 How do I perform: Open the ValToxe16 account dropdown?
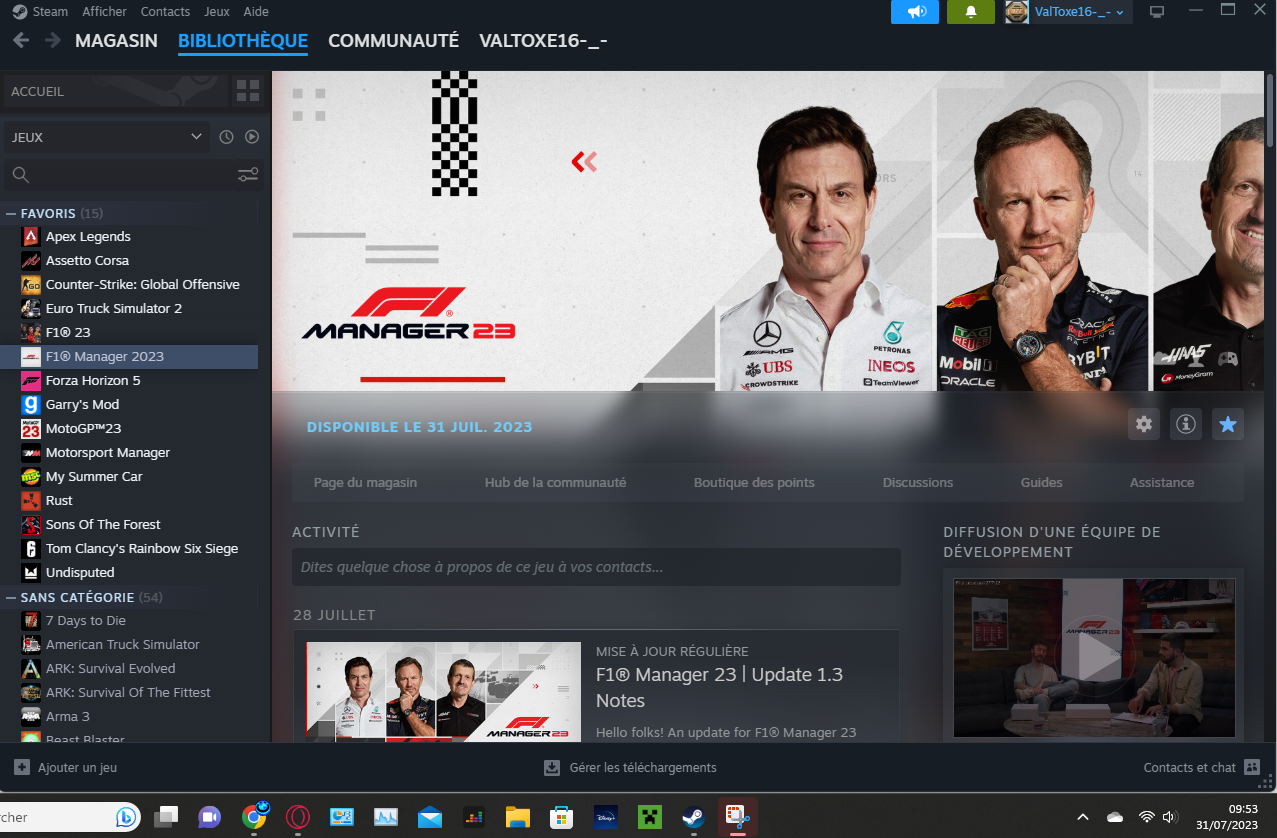pyautogui.click(x=1079, y=12)
